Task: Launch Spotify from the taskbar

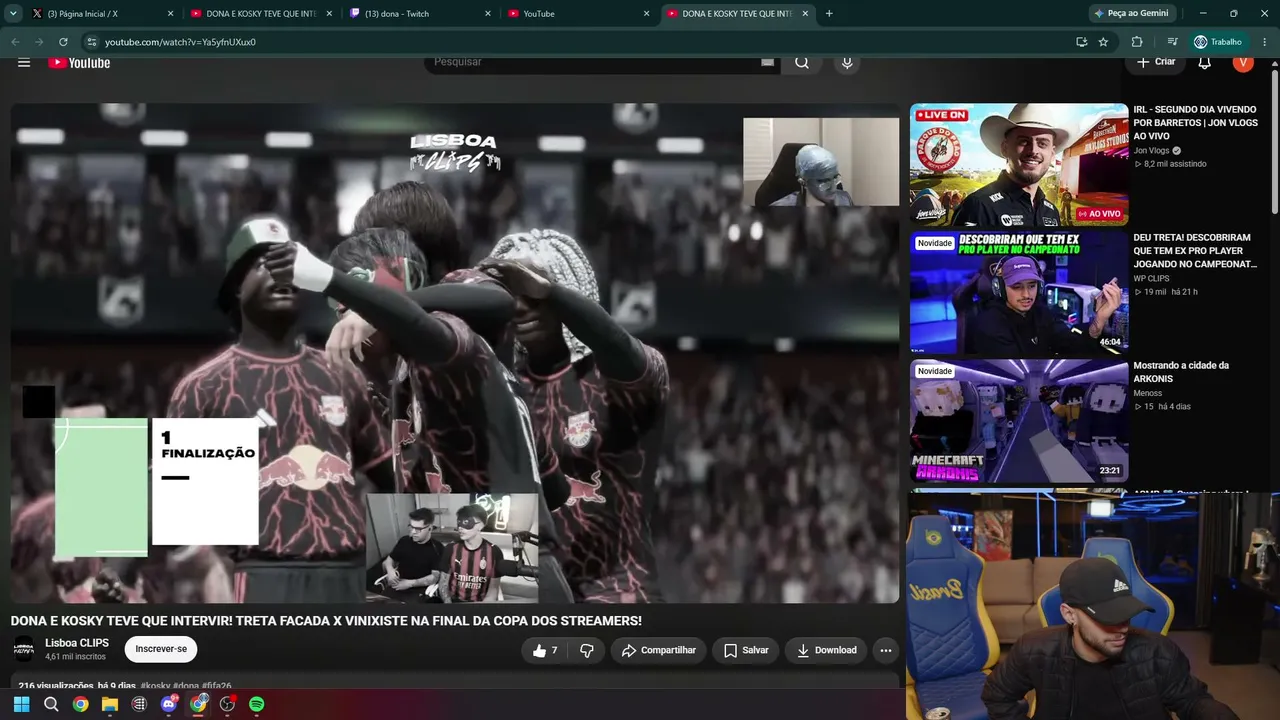Action: (256, 704)
